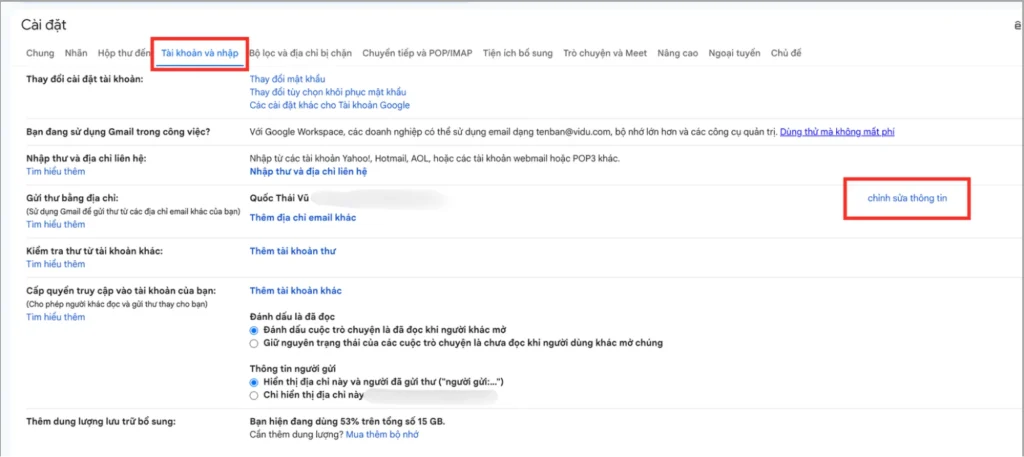
Task: Select the Tài khoản và nhập tab
Action: (x=200, y=54)
